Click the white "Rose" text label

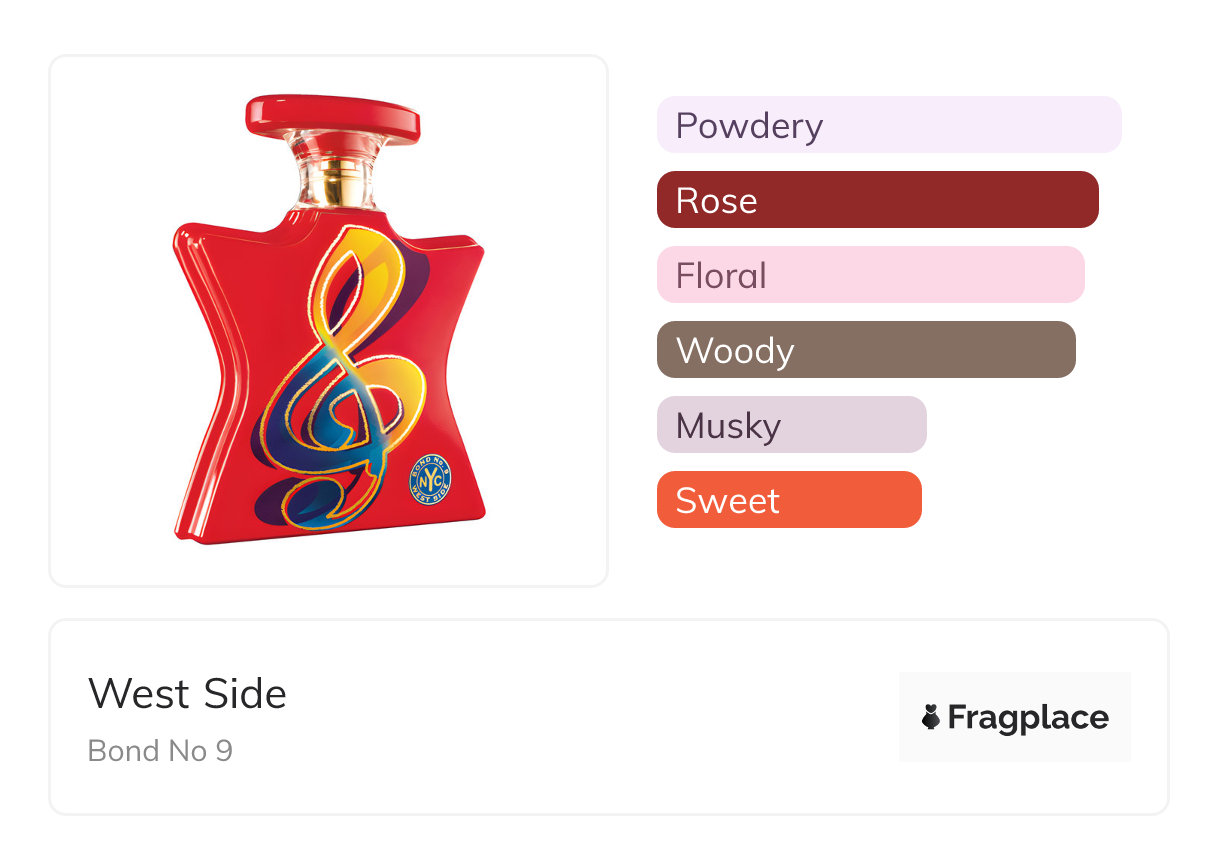pyautogui.click(x=716, y=201)
